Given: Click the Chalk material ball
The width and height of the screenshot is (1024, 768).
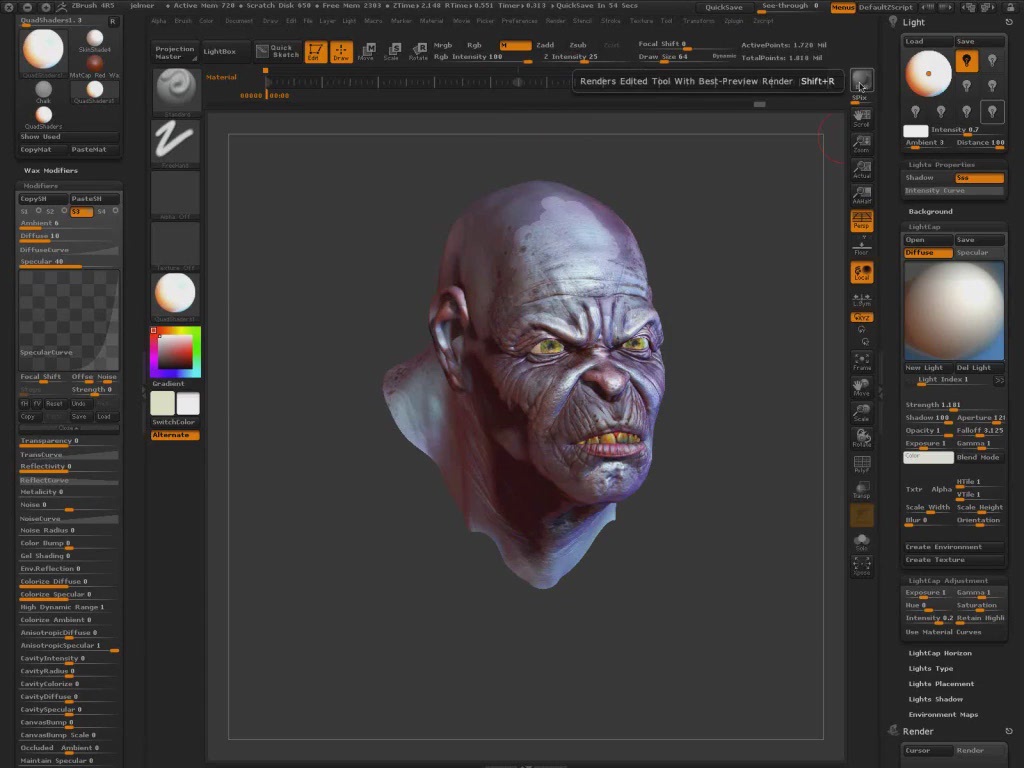Looking at the screenshot, I should pos(43,91).
